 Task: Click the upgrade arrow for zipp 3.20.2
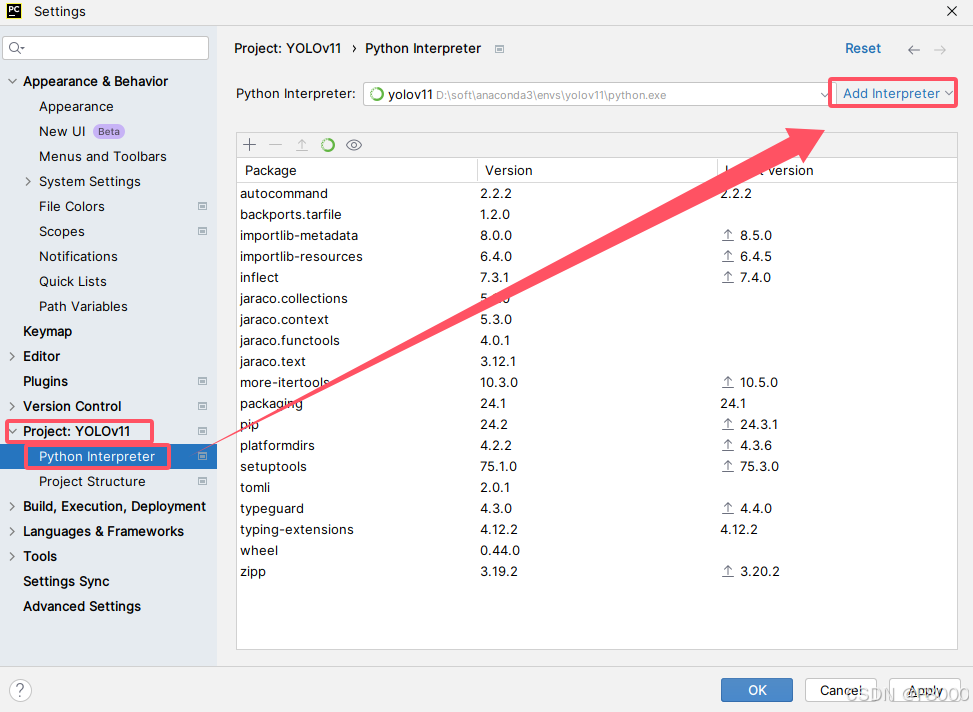click(728, 571)
